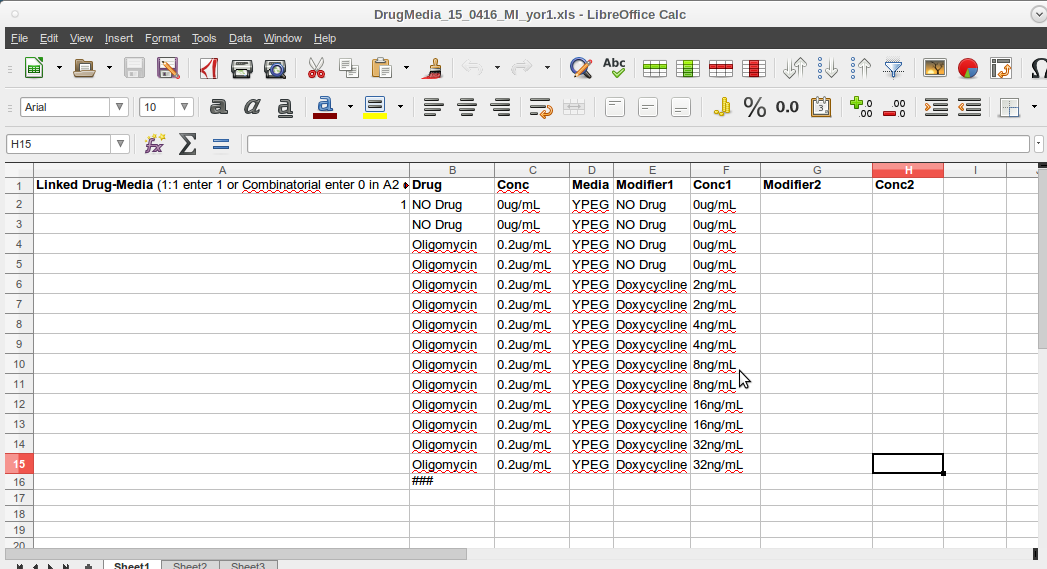Viewport: 1047px width, 569px height.
Task: Expand the Name Box cell reference list
Action: 120,144
